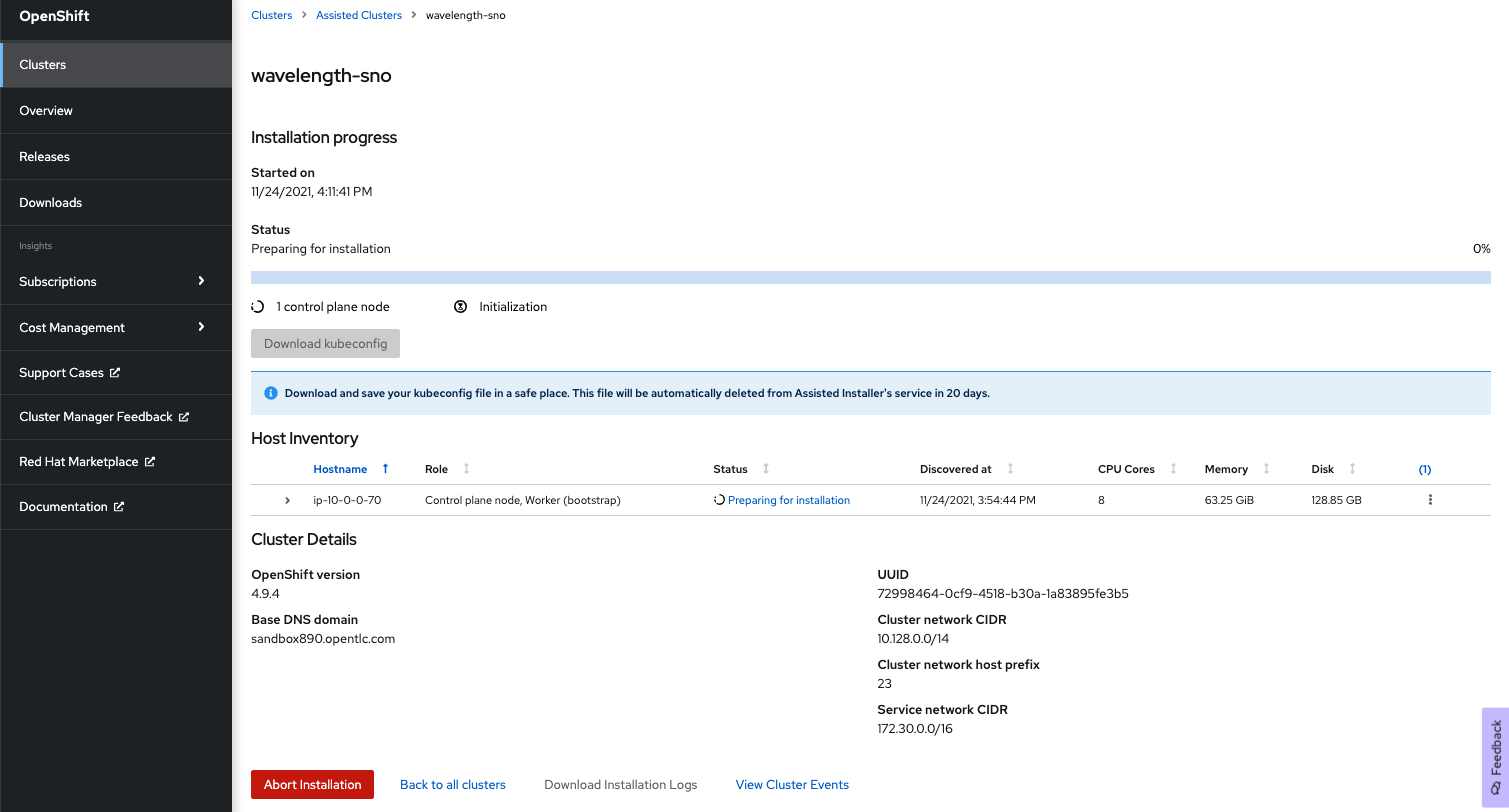Sort host inventory by Role
The height and width of the screenshot is (812, 1509).
466,469
